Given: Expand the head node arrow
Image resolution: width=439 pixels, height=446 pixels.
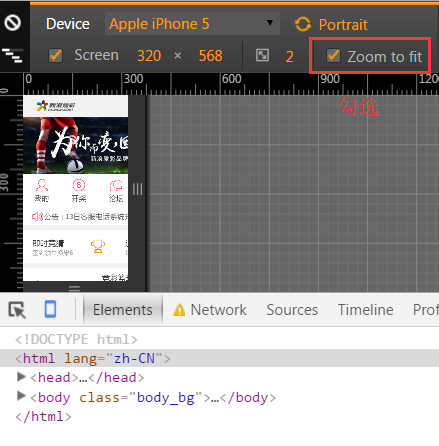Looking at the screenshot, I should click(21, 377).
